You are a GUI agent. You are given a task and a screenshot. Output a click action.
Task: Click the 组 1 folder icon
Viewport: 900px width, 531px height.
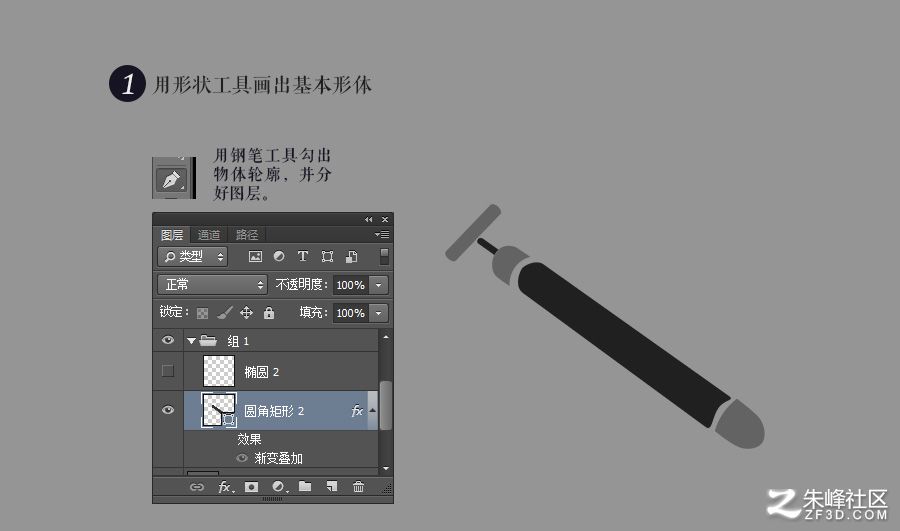coord(208,340)
